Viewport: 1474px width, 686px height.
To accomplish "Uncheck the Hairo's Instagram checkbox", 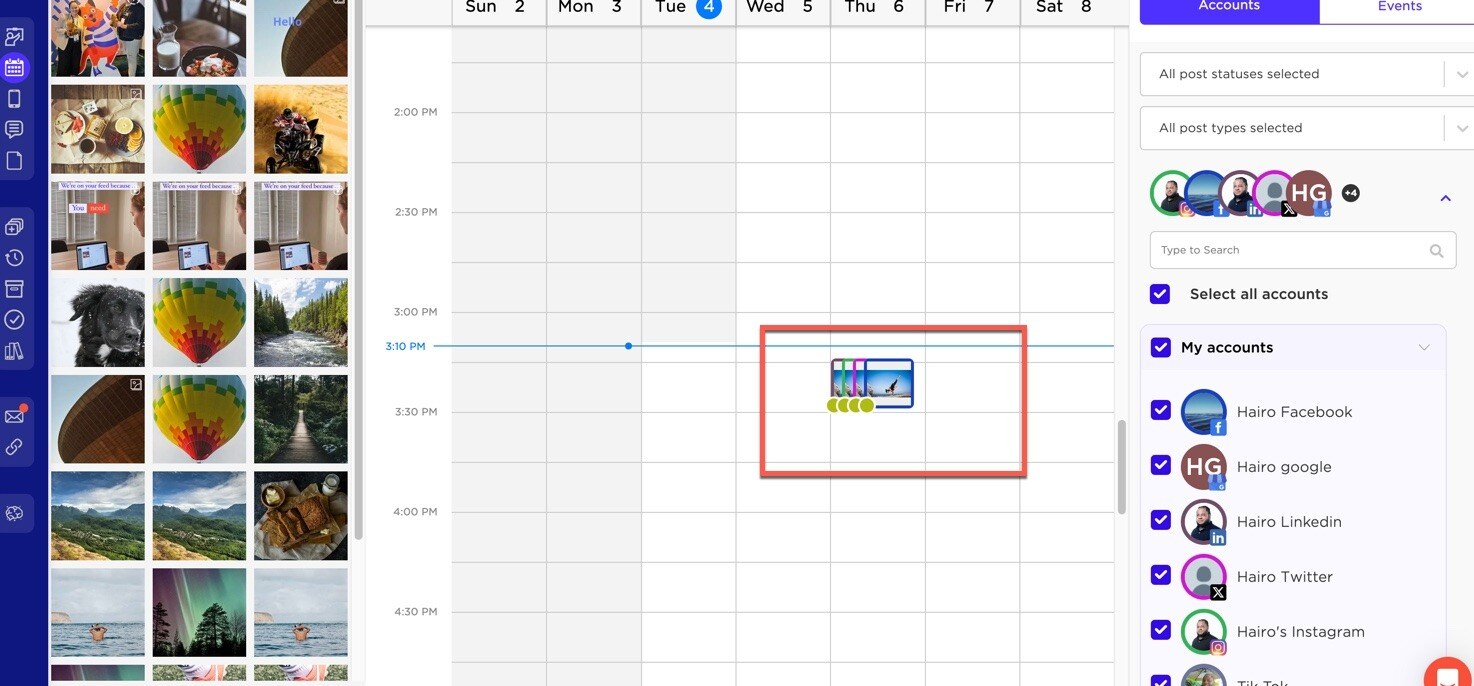I will pos(1160,630).
